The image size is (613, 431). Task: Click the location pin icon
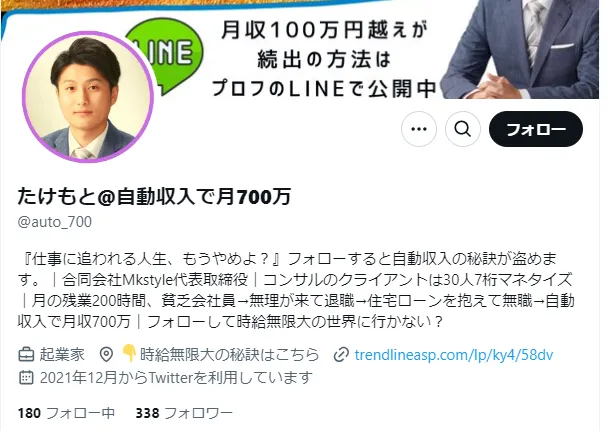click(x=106, y=355)
